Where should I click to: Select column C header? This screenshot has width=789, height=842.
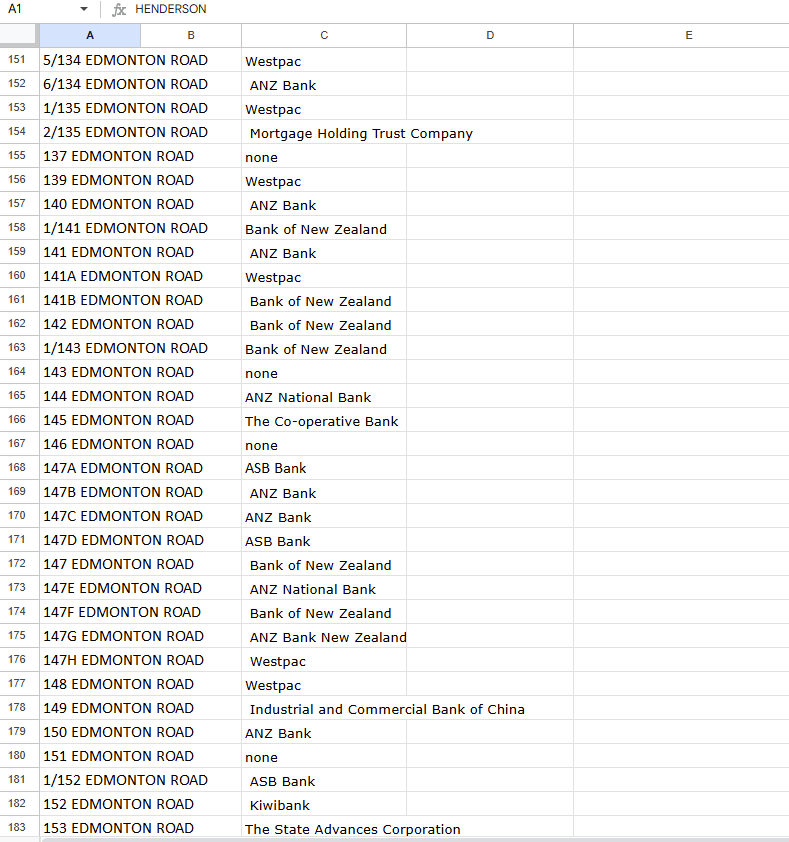tap(324, 35)
